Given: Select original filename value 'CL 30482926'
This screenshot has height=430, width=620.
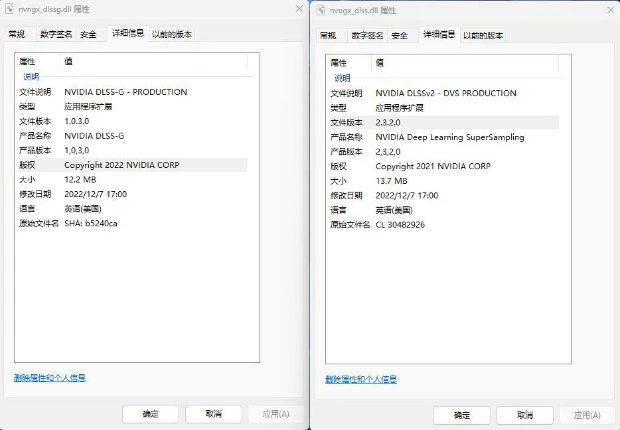Looking at the screenshot, I should click(400, 225).
